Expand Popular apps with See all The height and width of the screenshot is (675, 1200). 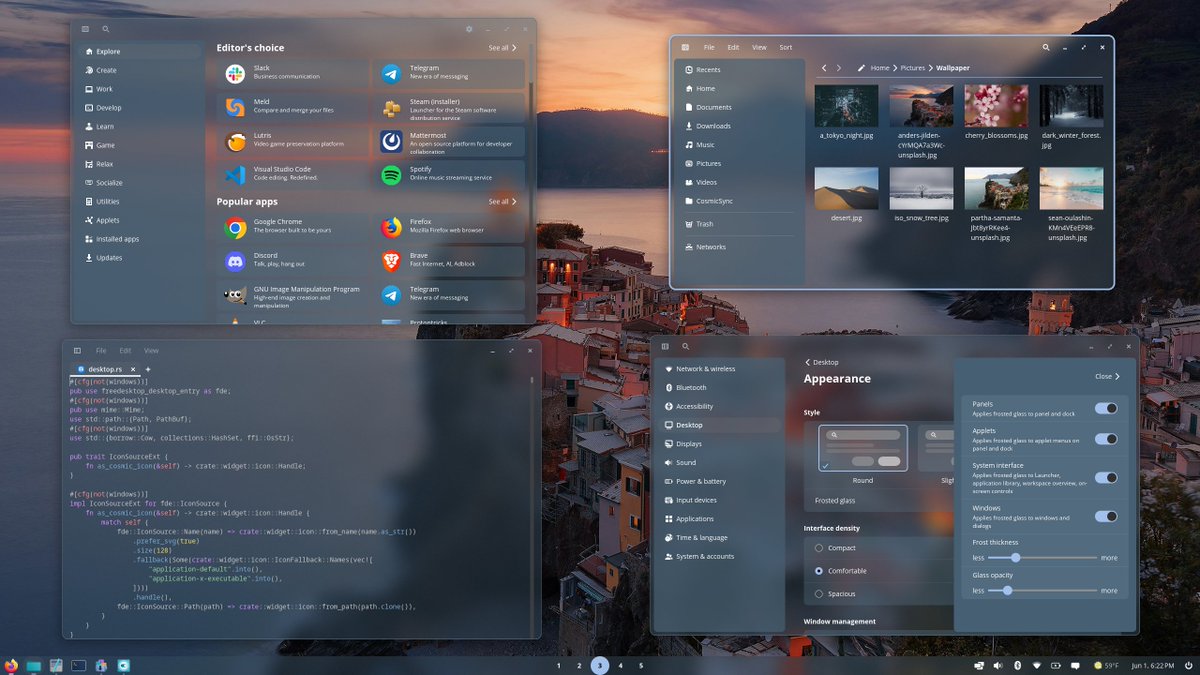(x=503, y=202)
